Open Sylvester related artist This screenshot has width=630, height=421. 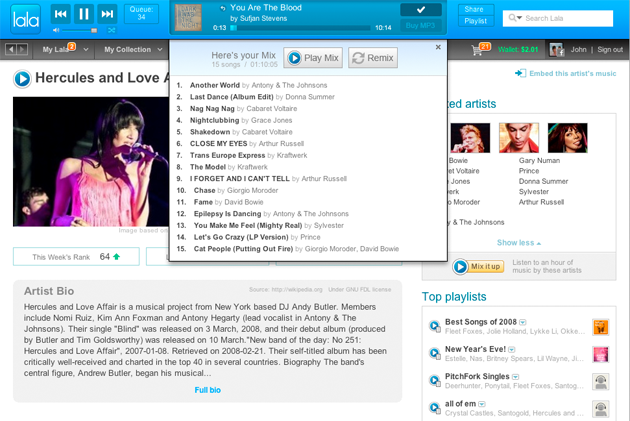tap(534, 192)
